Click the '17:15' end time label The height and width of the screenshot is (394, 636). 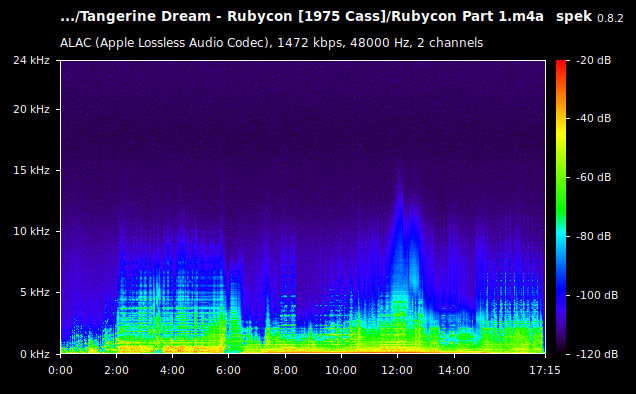click(x=545, y=370)
